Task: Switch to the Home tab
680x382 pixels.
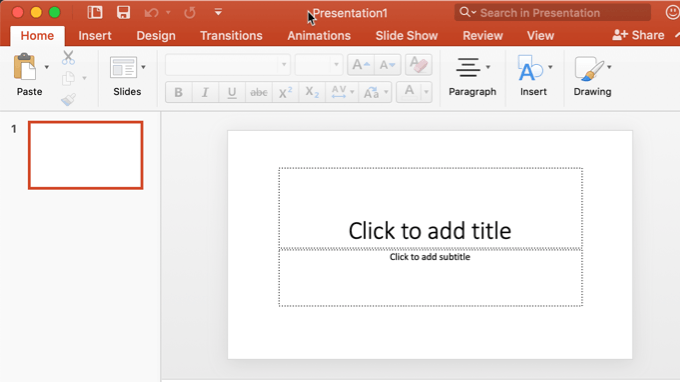Action: point(37,36)
